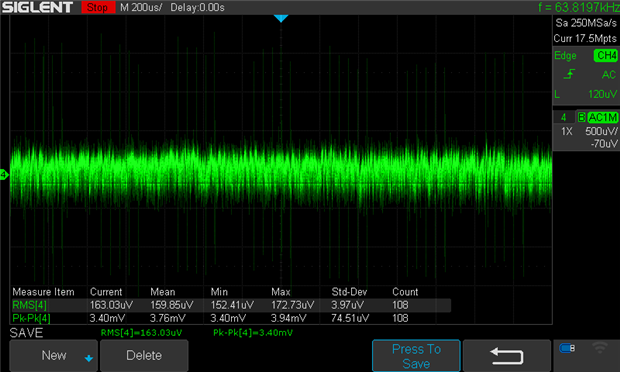Click the Curr 17.5Mpts memory depth
This screenshot has width=620, height=372.
tap(585, 38)
